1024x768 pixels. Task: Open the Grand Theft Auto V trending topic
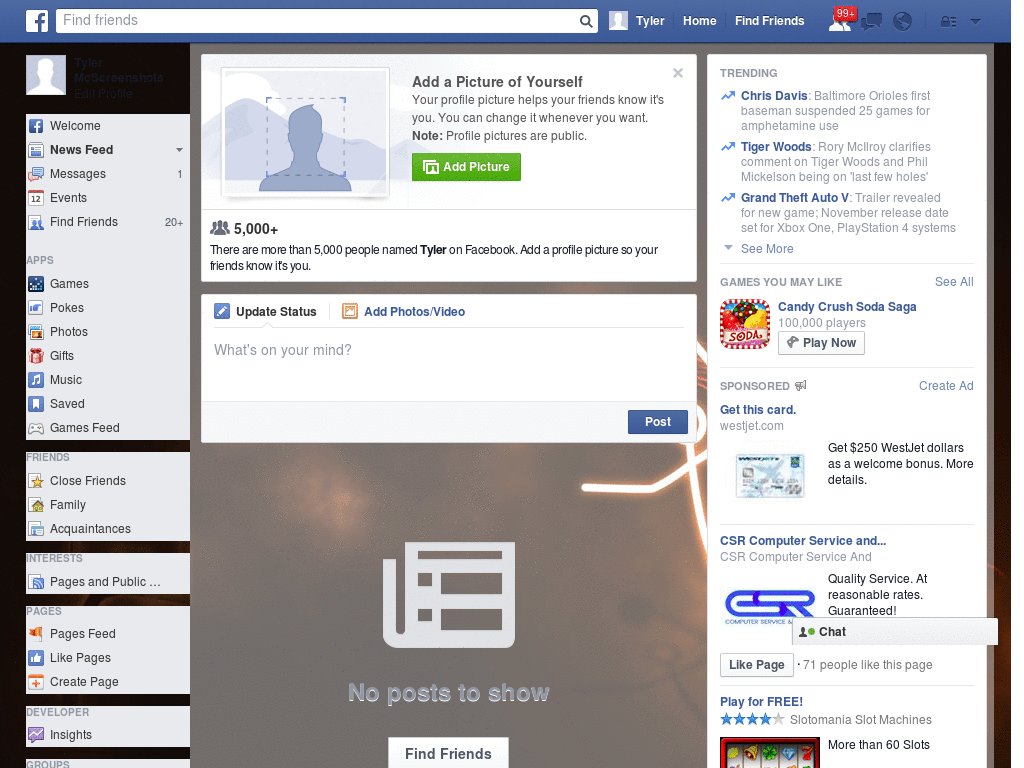tap(795, 198)
